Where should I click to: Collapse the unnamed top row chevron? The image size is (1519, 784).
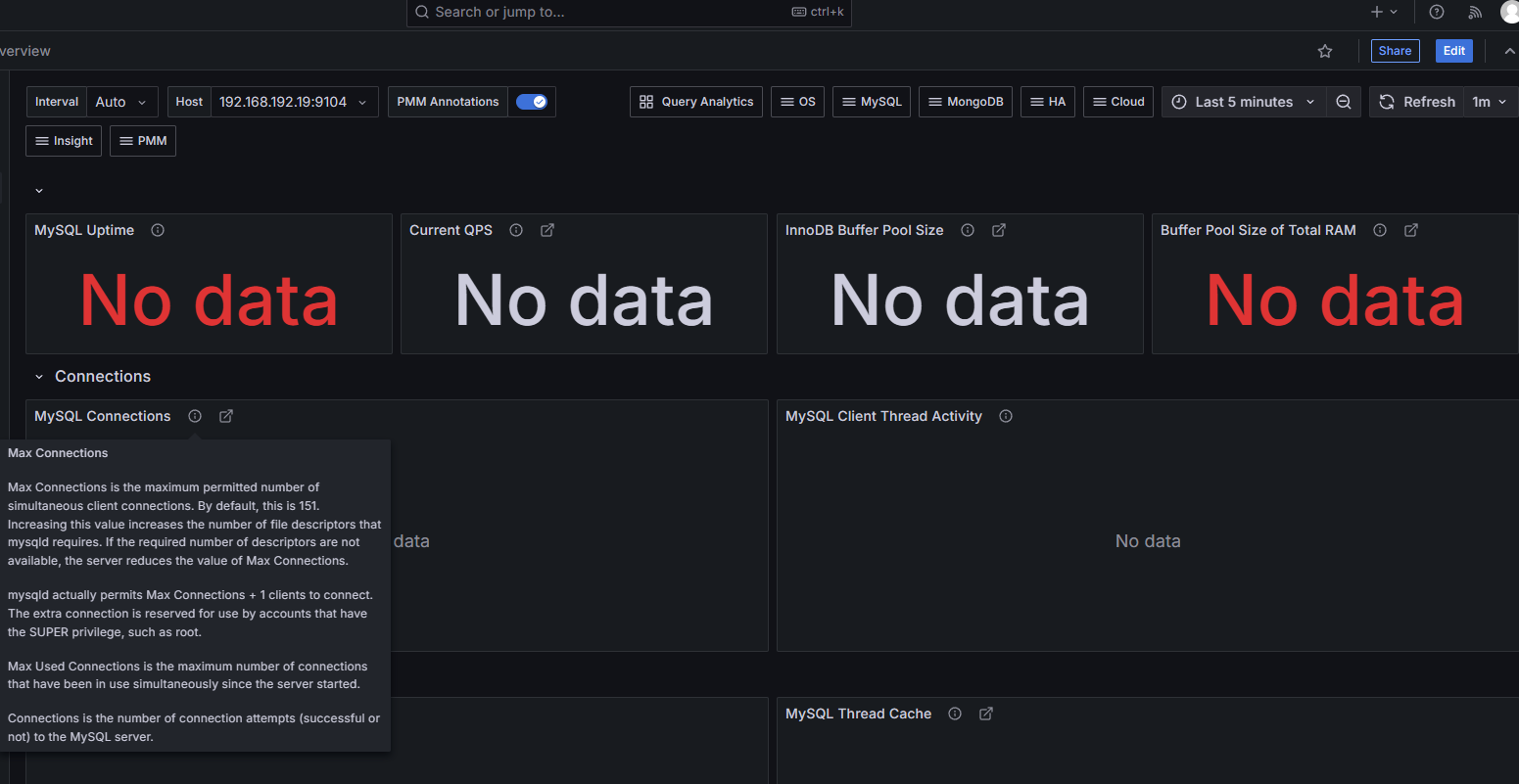click(x=39, y=191)
